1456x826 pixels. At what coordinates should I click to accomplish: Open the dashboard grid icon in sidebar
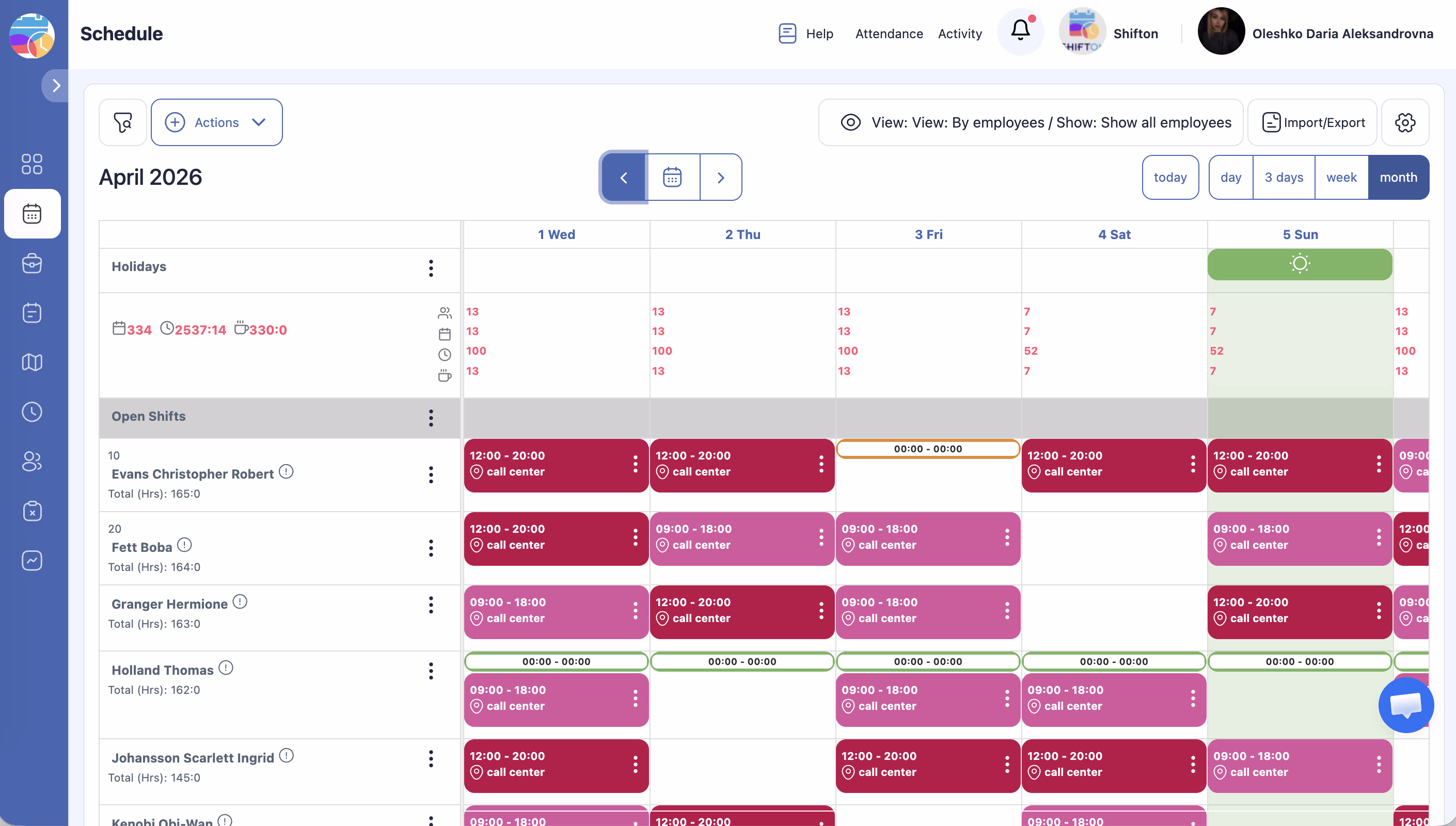(32, 164)
